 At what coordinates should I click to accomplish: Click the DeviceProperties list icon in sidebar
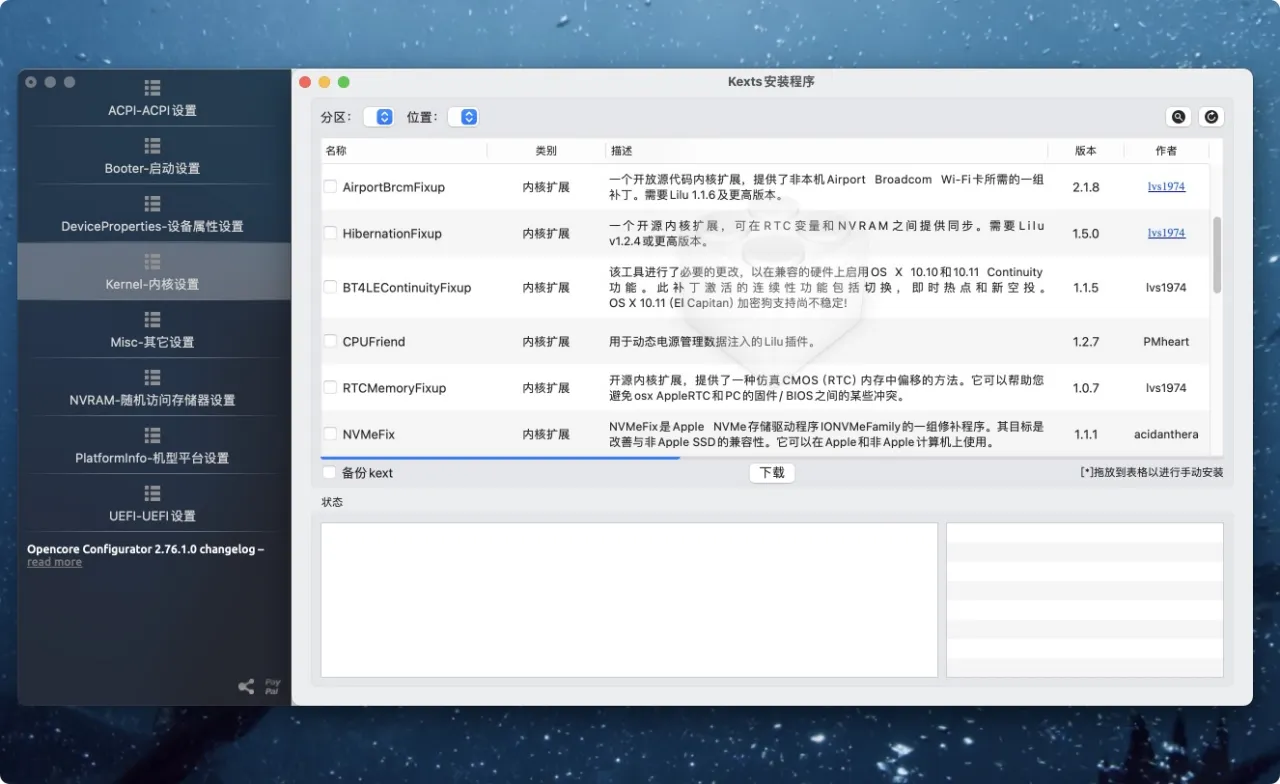click(152, 204)
